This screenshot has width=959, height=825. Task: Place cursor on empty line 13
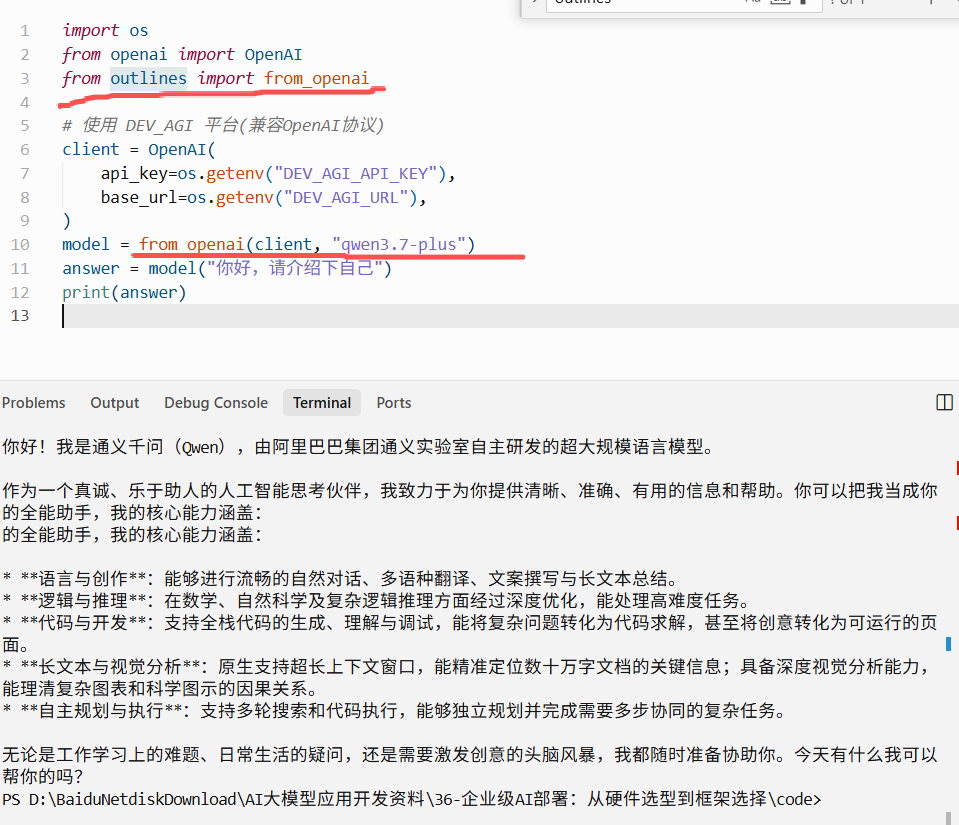(511, 316)
